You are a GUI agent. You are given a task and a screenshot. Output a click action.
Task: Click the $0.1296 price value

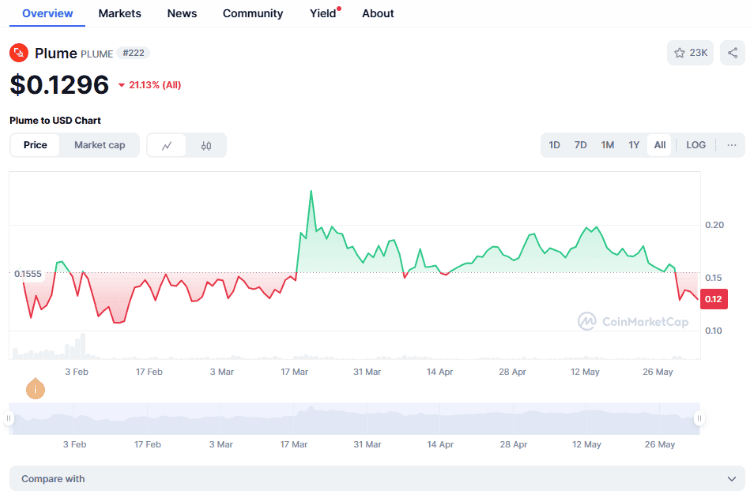point(60,85)
